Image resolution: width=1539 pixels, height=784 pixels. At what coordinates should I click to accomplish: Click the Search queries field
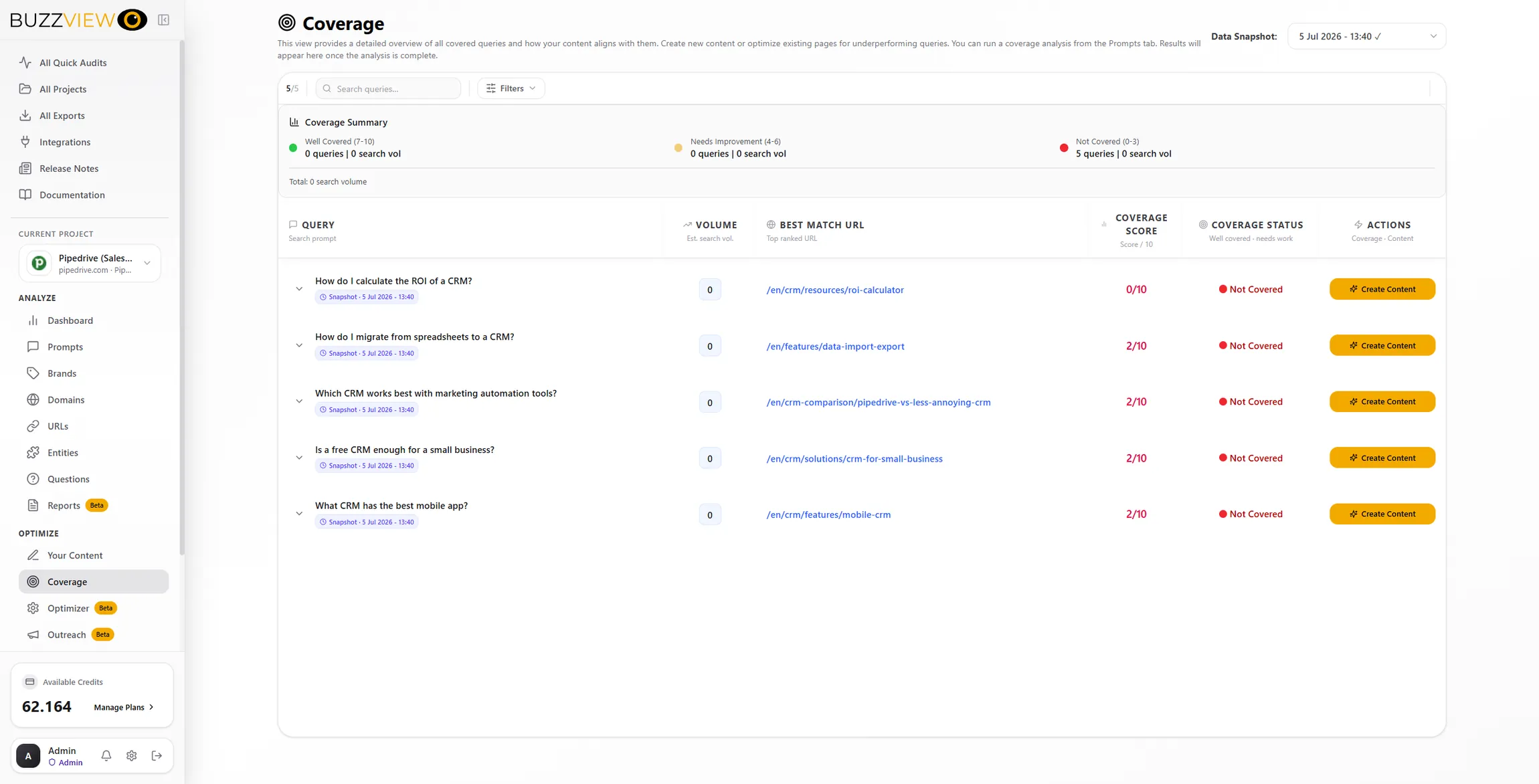(389, 88)
